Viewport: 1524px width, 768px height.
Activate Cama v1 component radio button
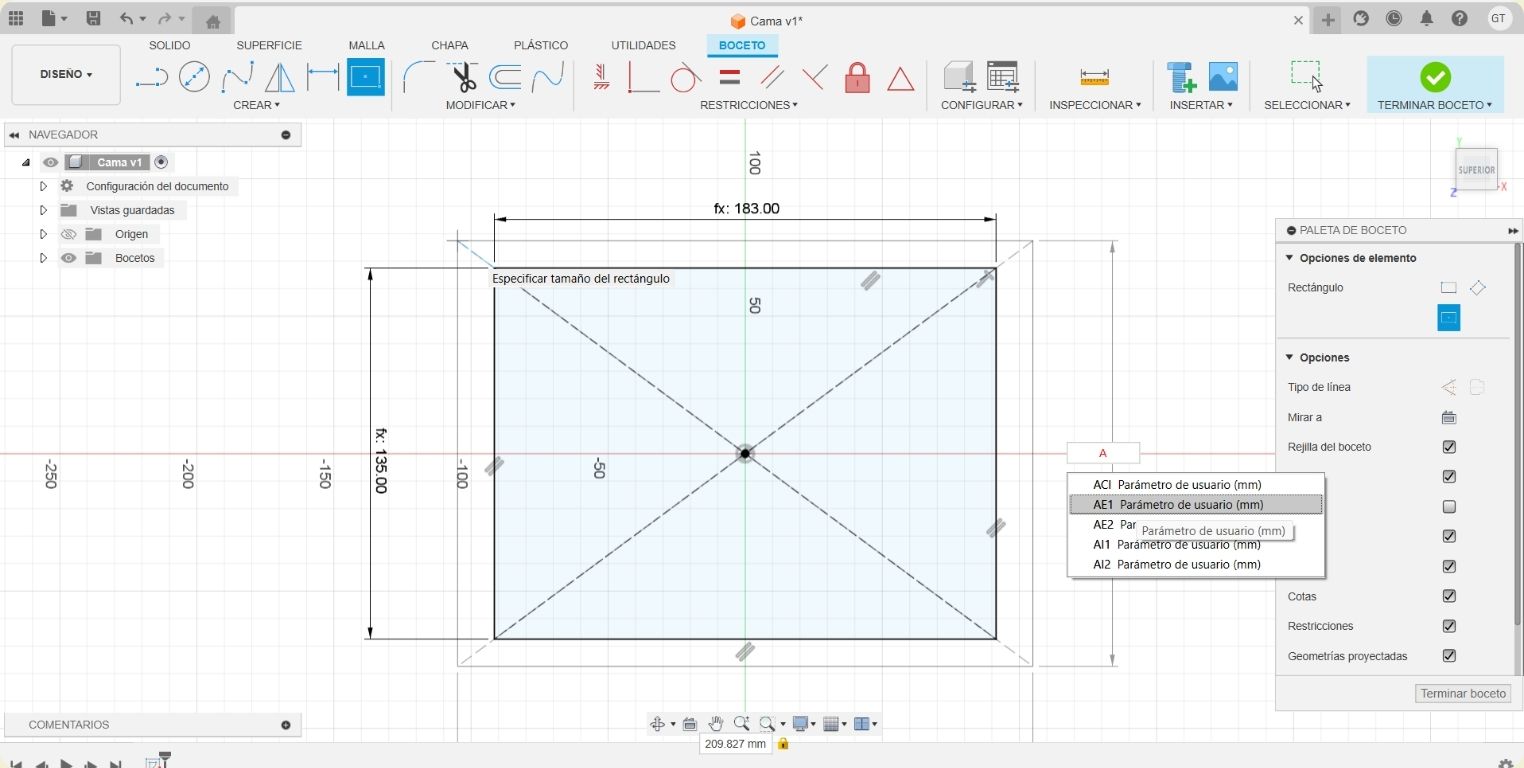(161, 162)
